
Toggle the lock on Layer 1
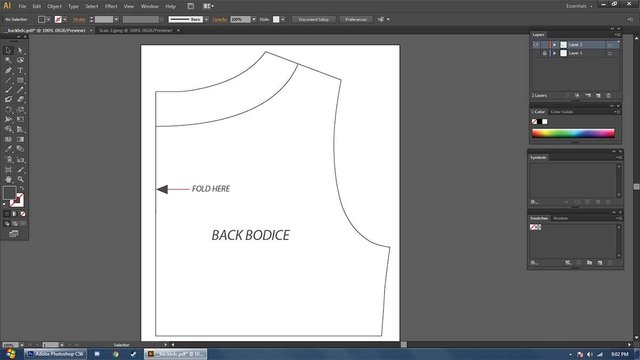[x=544, y=53]
